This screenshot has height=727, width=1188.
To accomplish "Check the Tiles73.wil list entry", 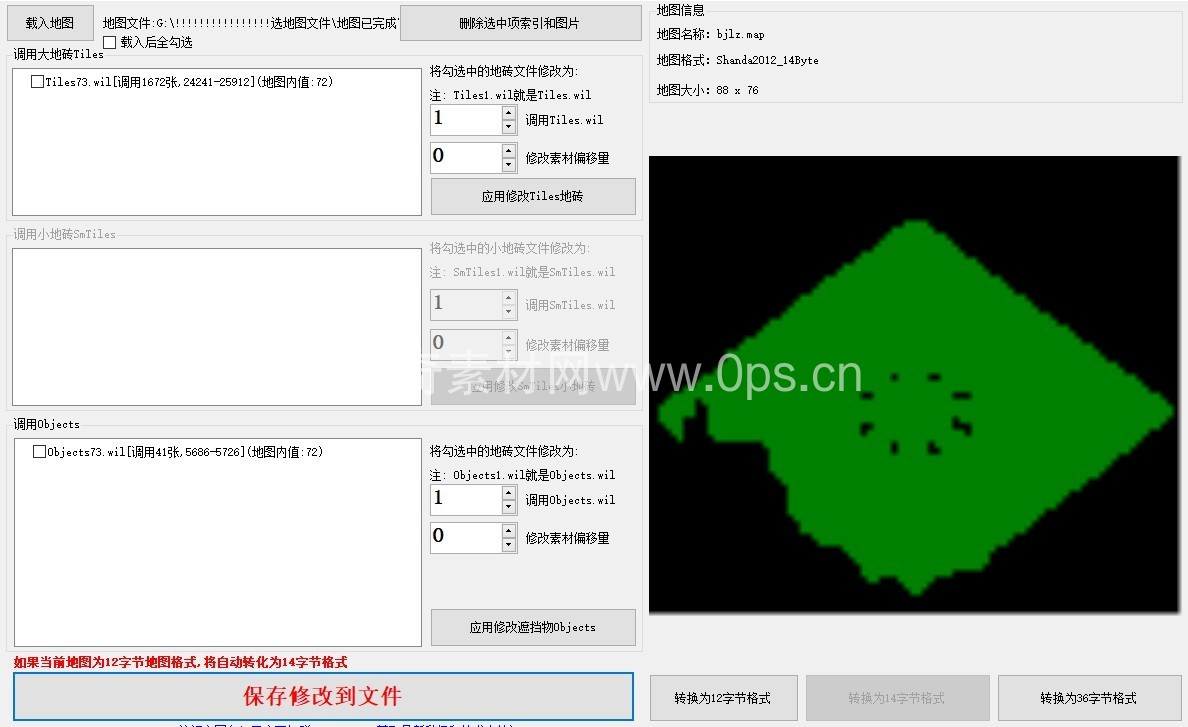I will pos(37,82).
